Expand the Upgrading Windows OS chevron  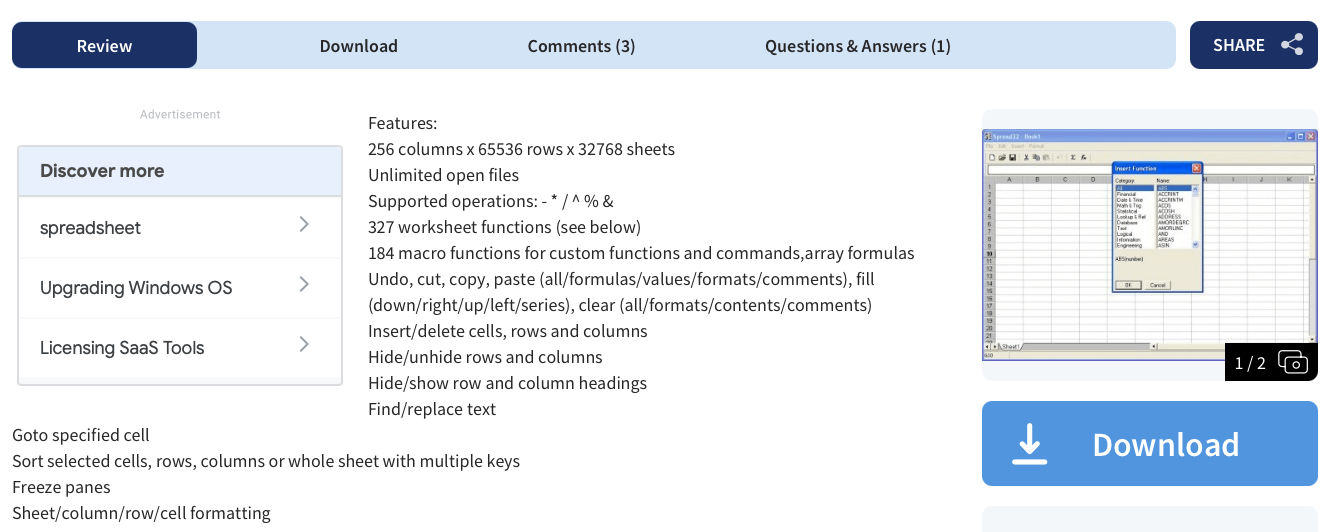(x=304, y=285)
